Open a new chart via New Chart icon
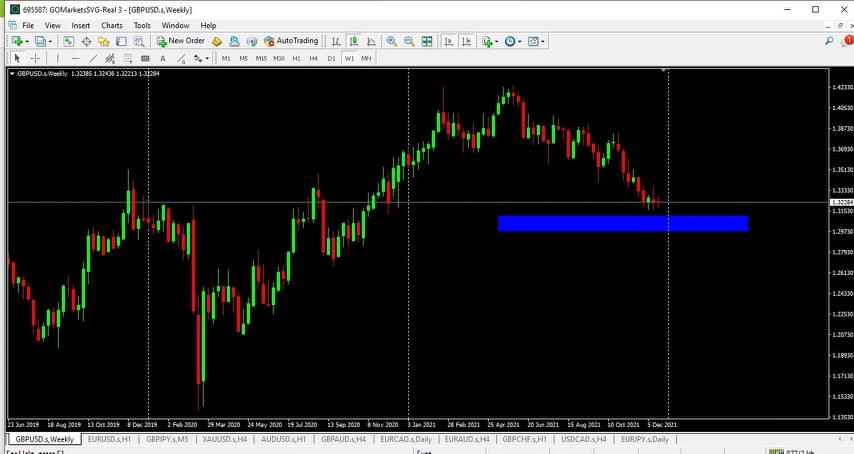 (x=17, y=41)
